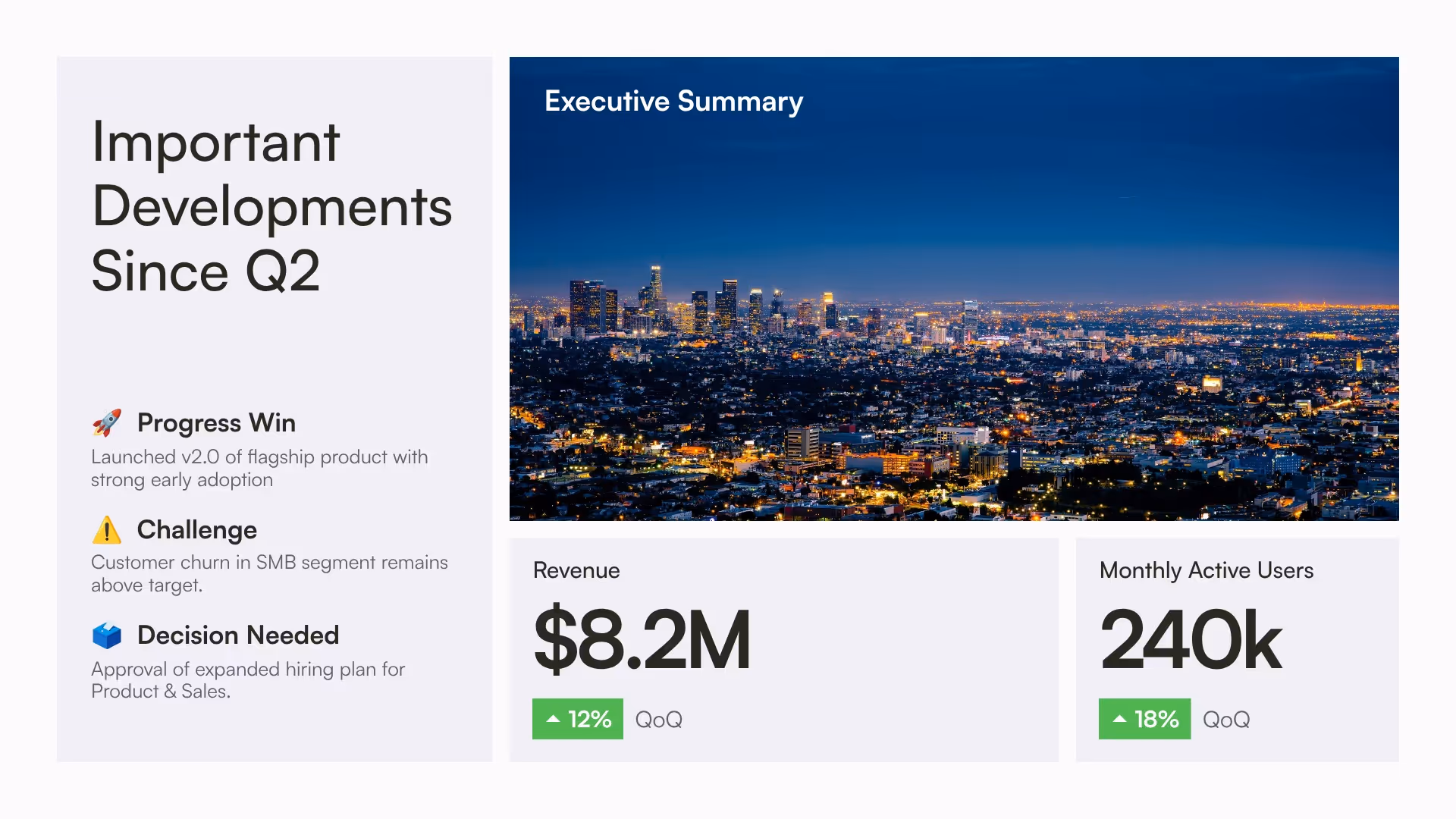Select the Progress Win heading
1456x819 pixels.
point(216,423)
